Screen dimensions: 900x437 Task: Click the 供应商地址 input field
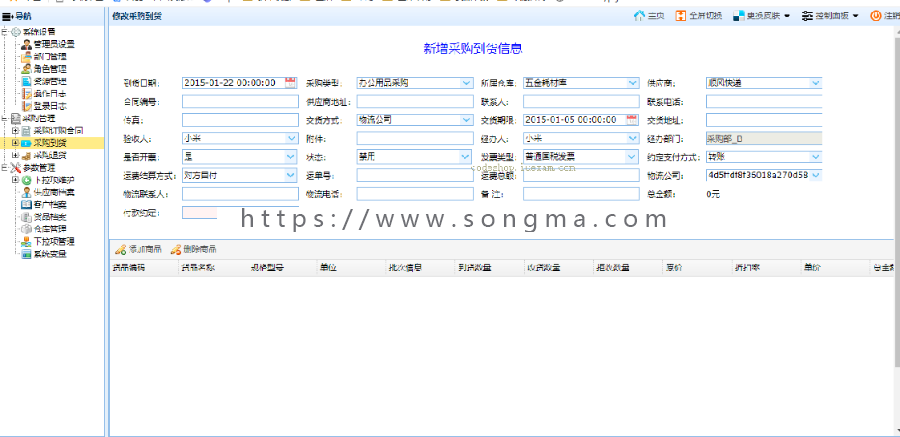click(x=415, y=102)
